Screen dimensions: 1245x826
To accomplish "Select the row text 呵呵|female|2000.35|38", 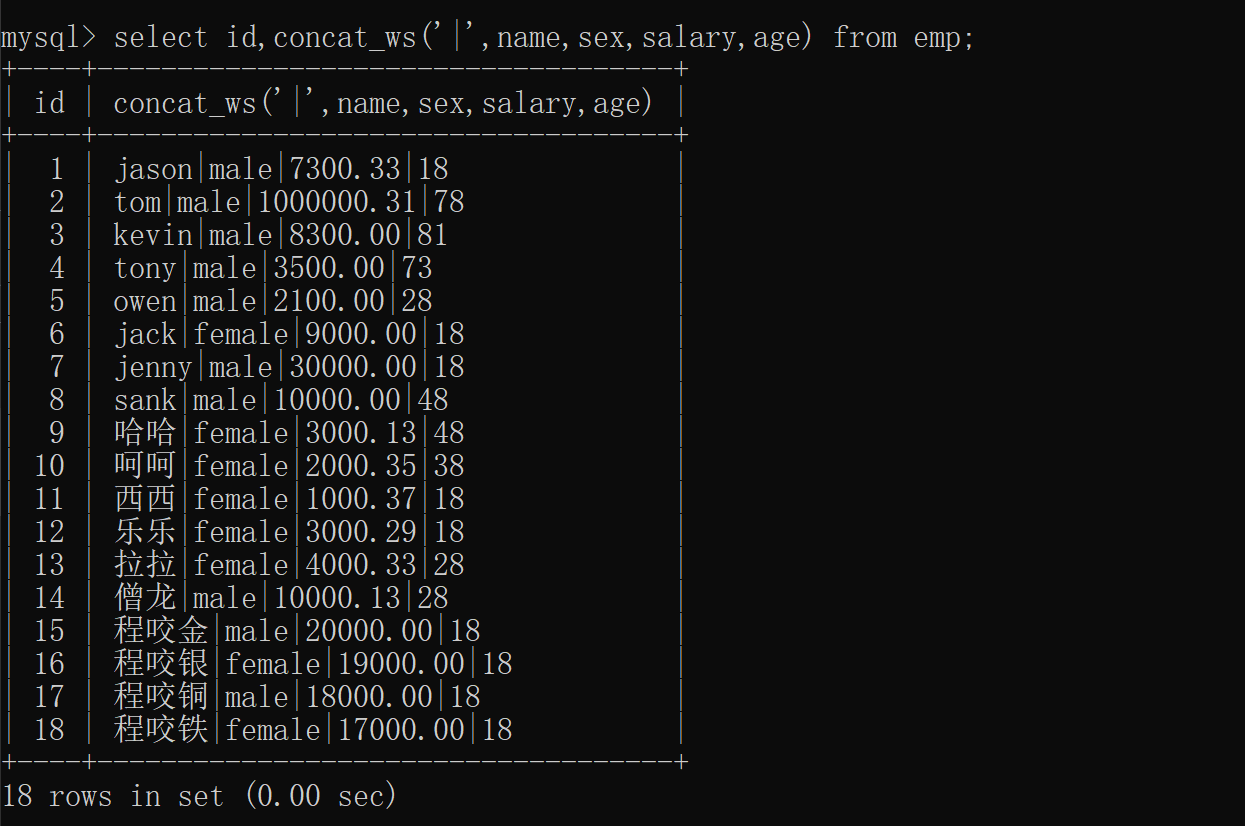I will (x=289, y=466).
